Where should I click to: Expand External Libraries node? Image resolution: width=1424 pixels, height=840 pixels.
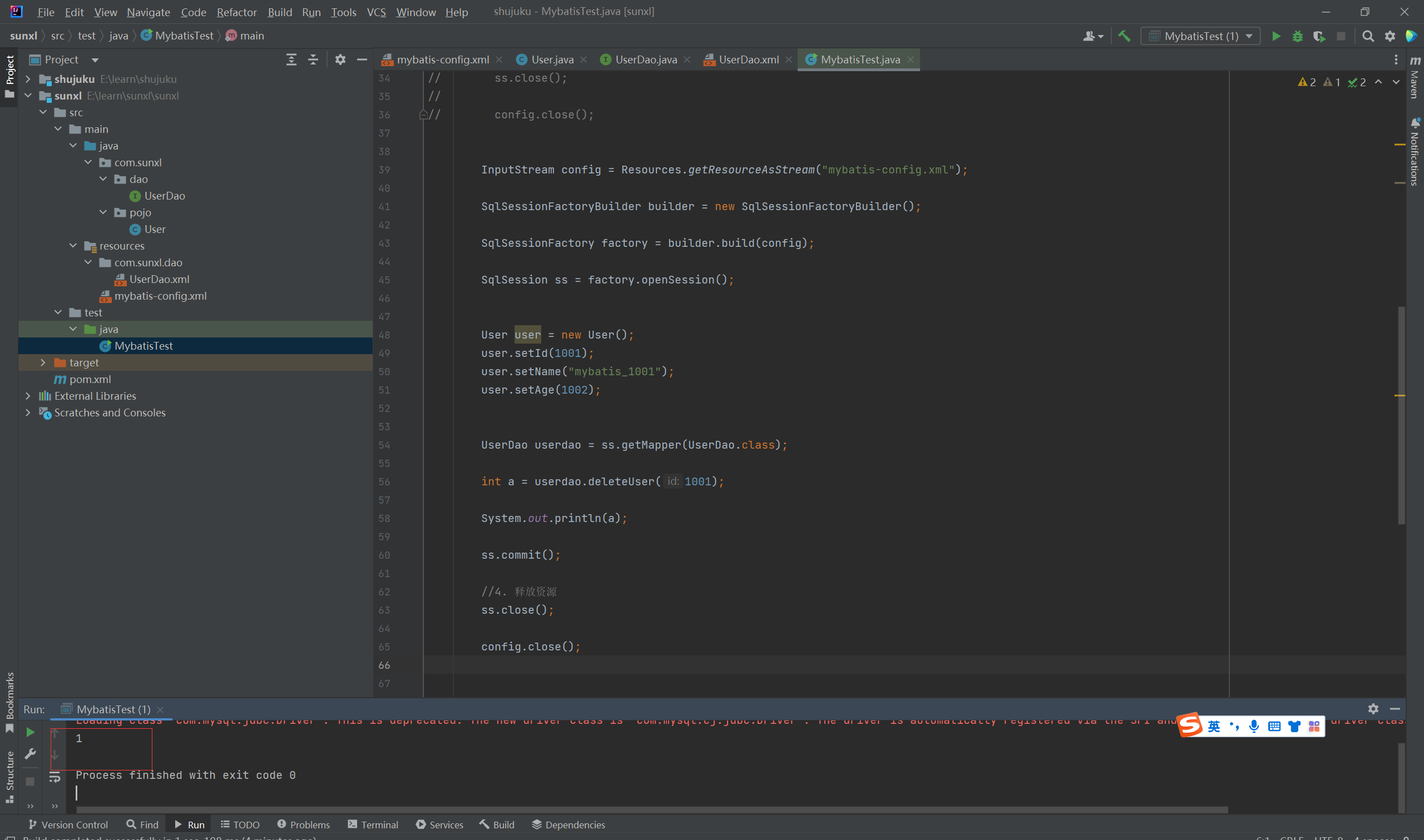[28, 396]
